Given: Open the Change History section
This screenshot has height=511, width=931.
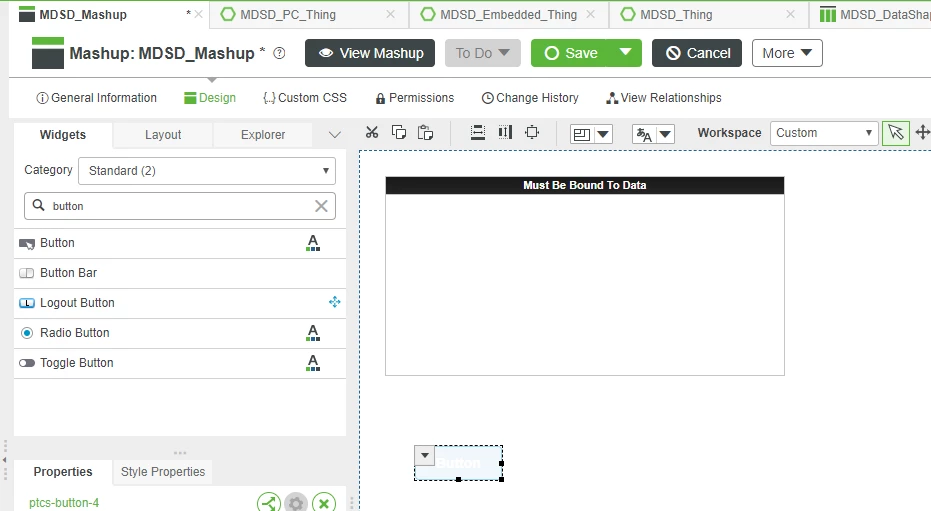Looking at the screenshot, I should [x=530, y=98].
